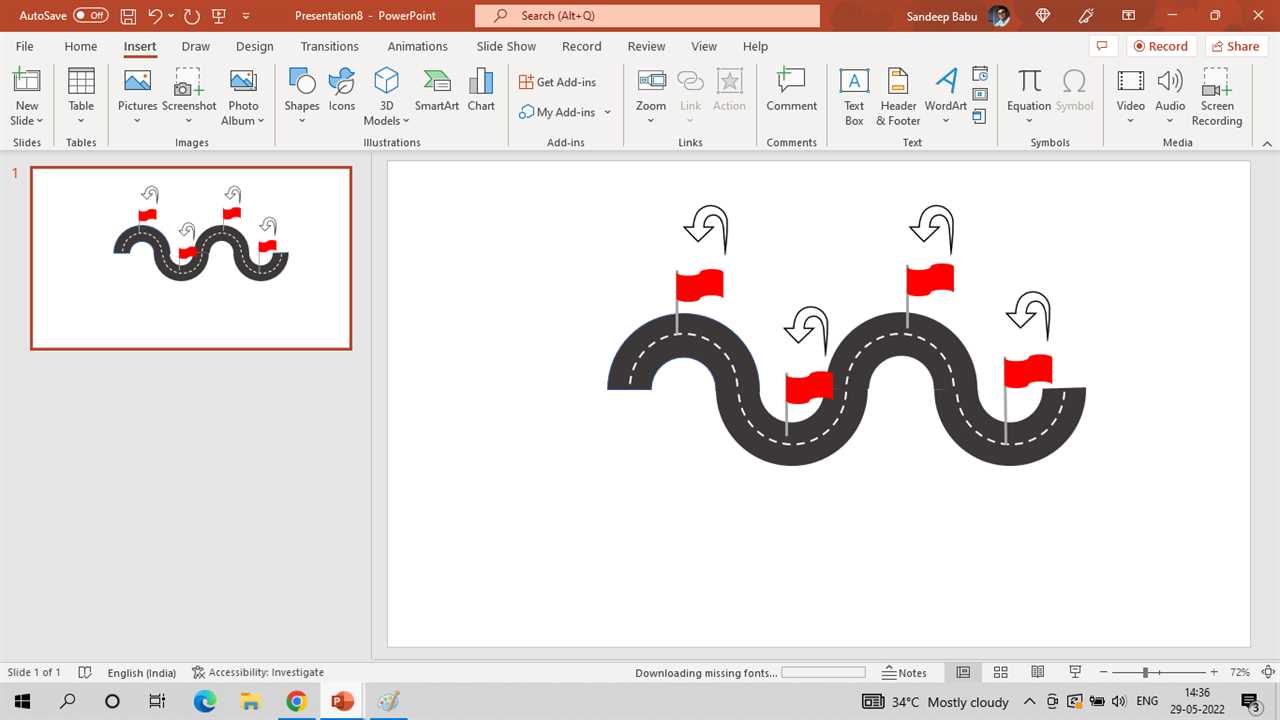The width and height of the screenshot is (1280, 720).
Task: Open the 3D Models dropdown arrow
Action: (406, 121)
